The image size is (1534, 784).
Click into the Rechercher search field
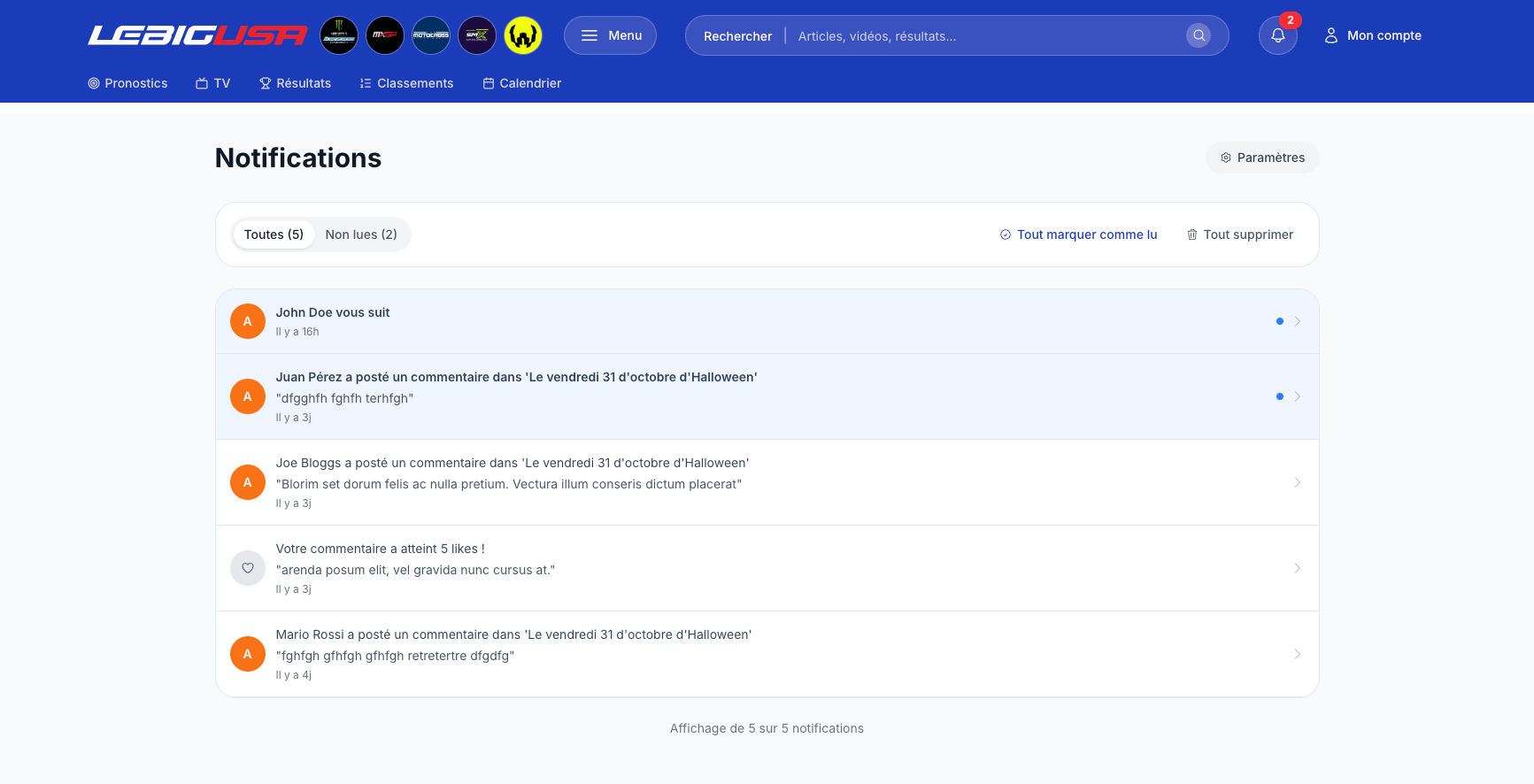tap(983, 36)
